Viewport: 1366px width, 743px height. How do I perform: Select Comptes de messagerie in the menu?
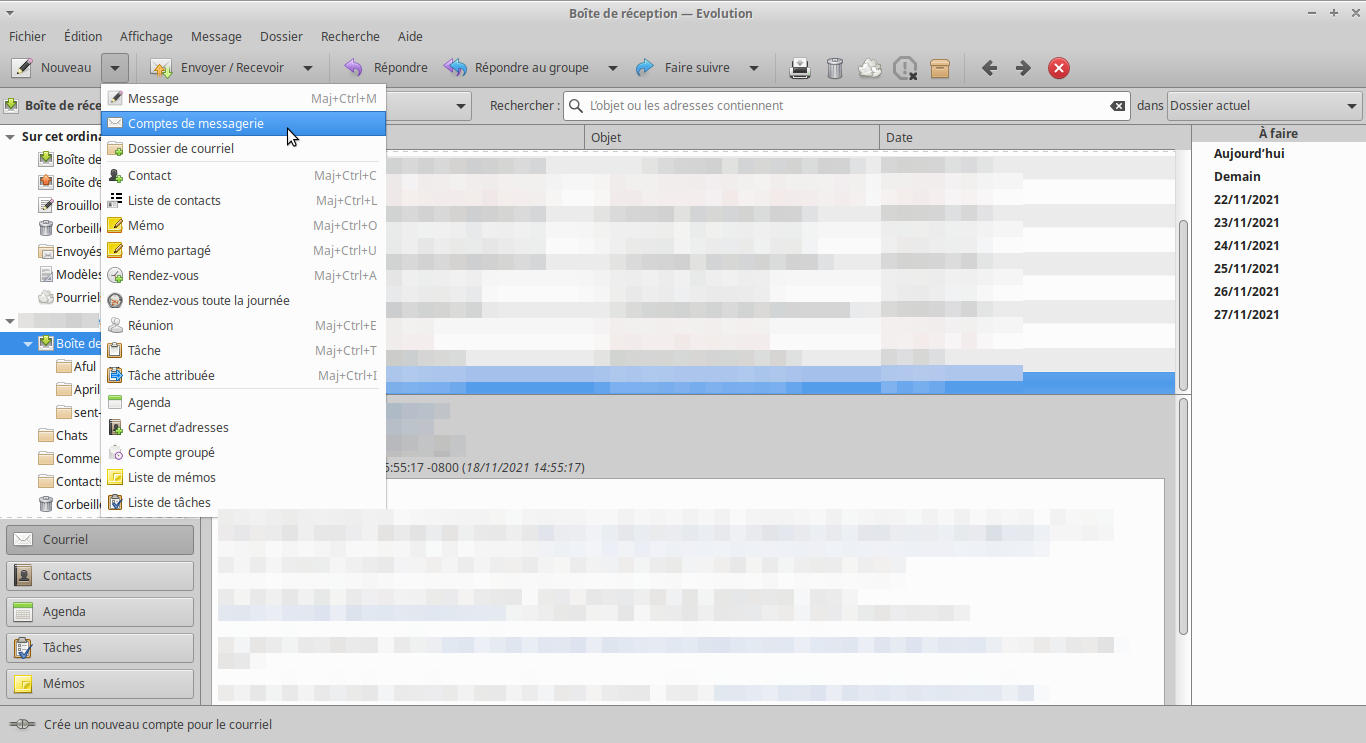point(196,123)
